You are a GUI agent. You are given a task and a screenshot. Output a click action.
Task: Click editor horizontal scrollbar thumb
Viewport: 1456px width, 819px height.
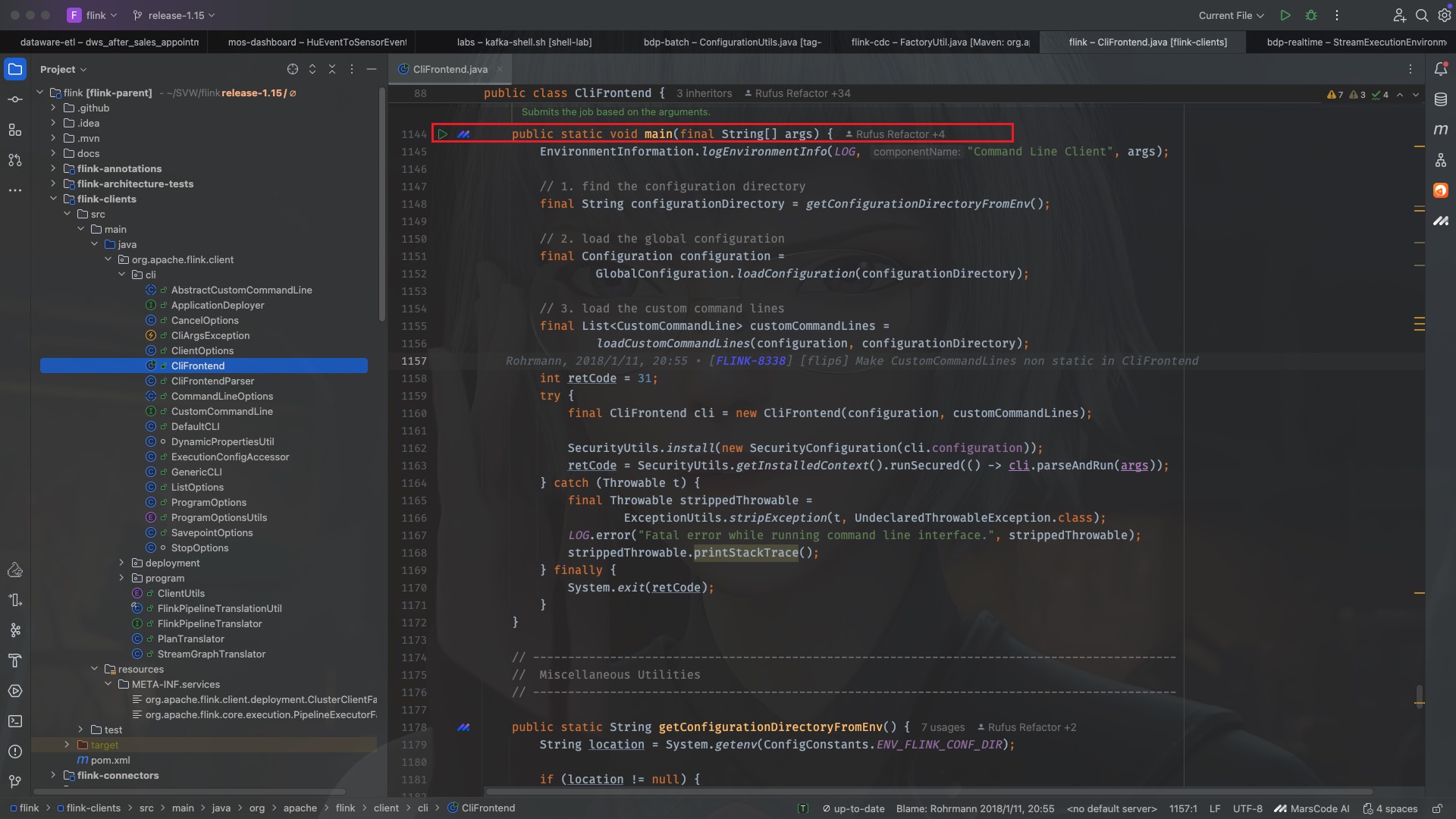point(929,792)
